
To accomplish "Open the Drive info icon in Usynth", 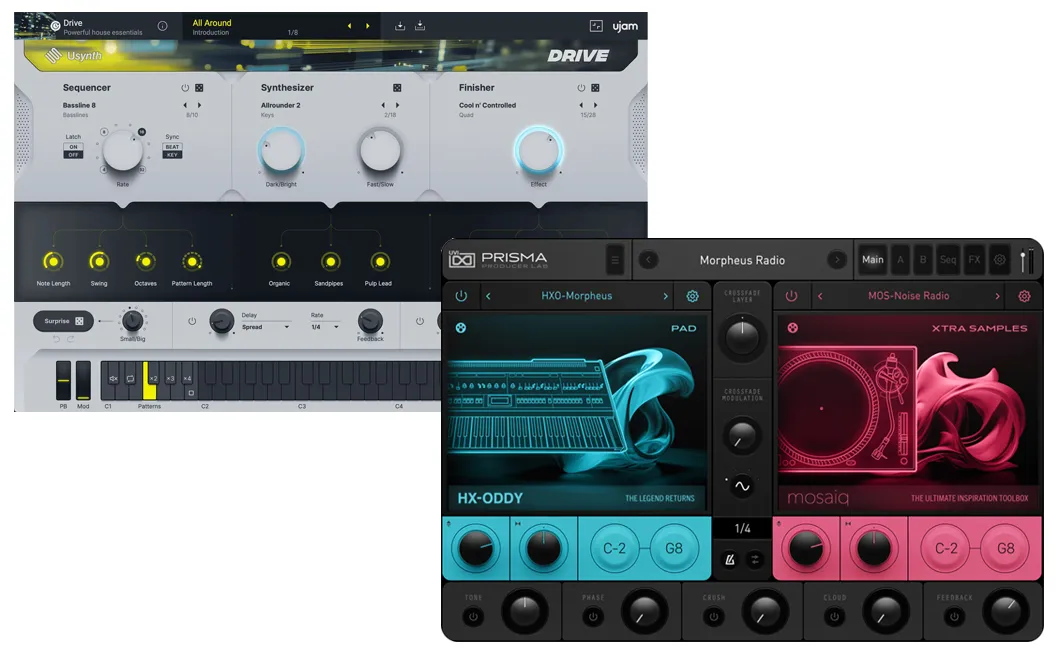I will click(x=163, y=26).
